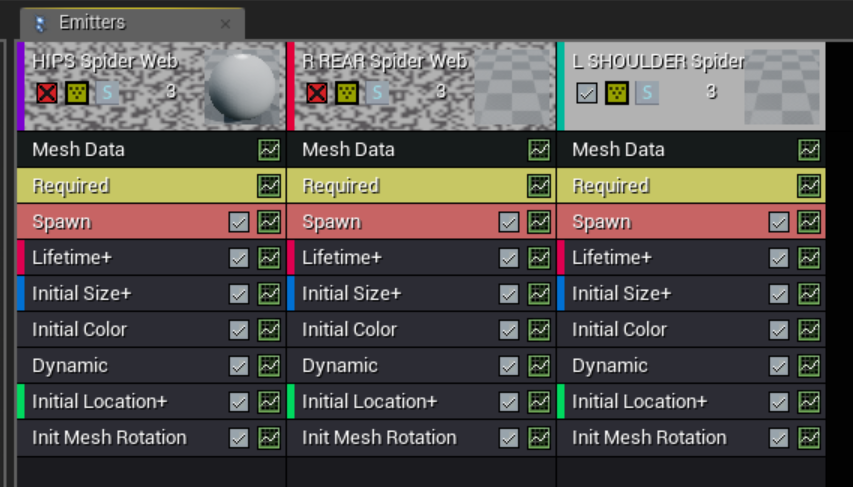
Task: Enable the disabled HIPS Spider Web emitter
Action: [x=47, y=93]
